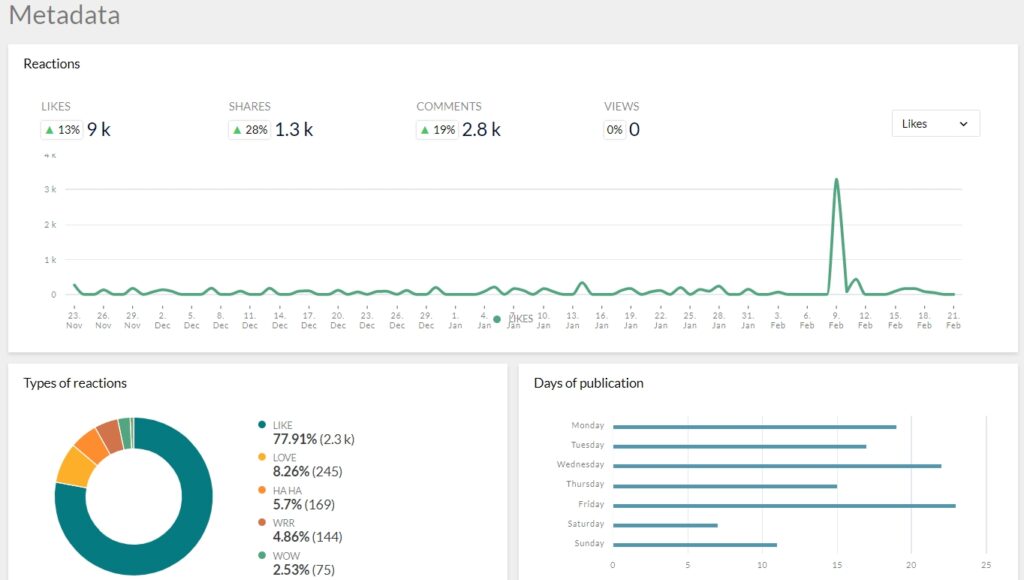
Task: Click the Monday publication bar
Action: [x=754, y=427]
